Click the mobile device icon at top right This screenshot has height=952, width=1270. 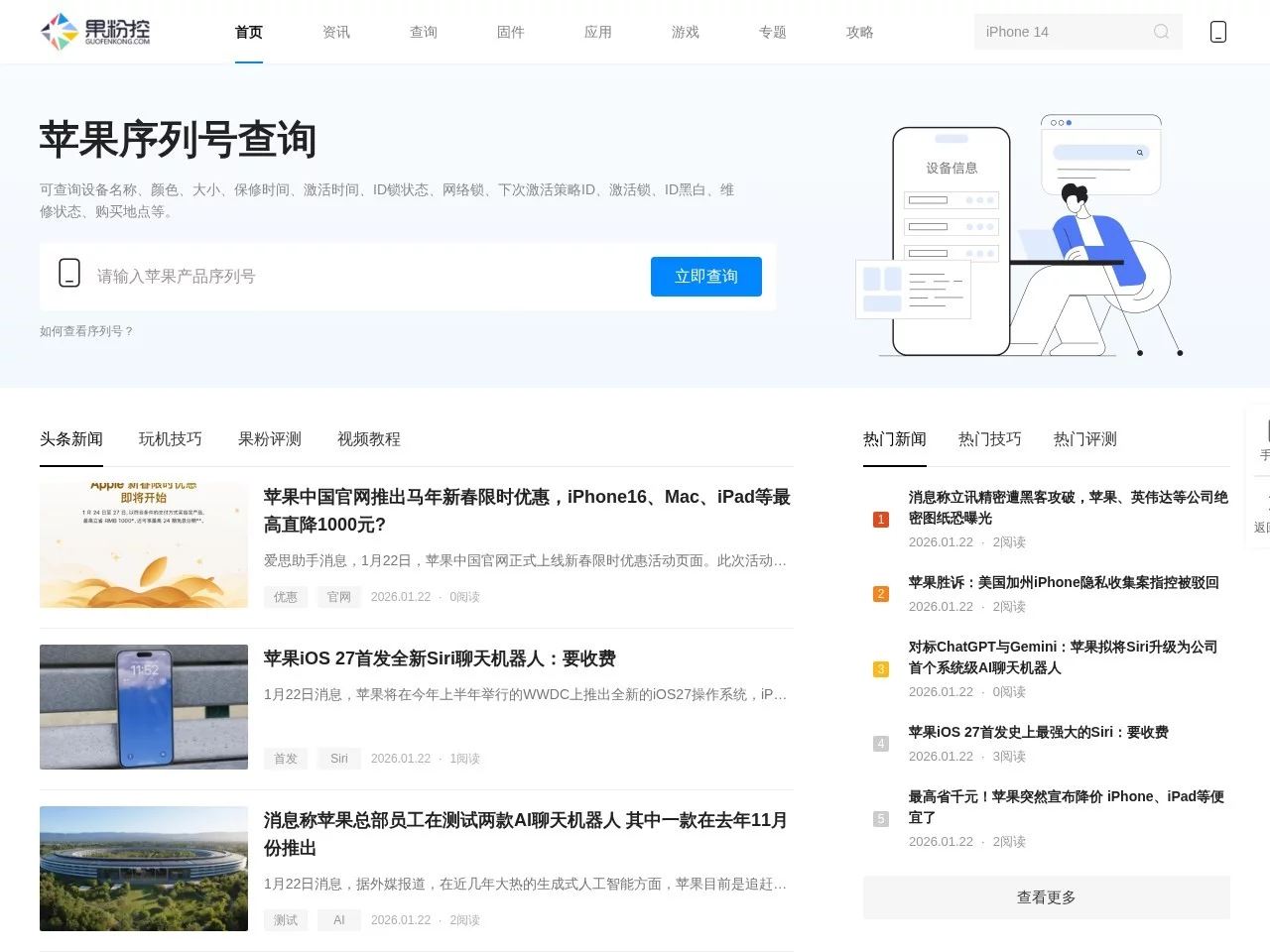[1218, 31]
